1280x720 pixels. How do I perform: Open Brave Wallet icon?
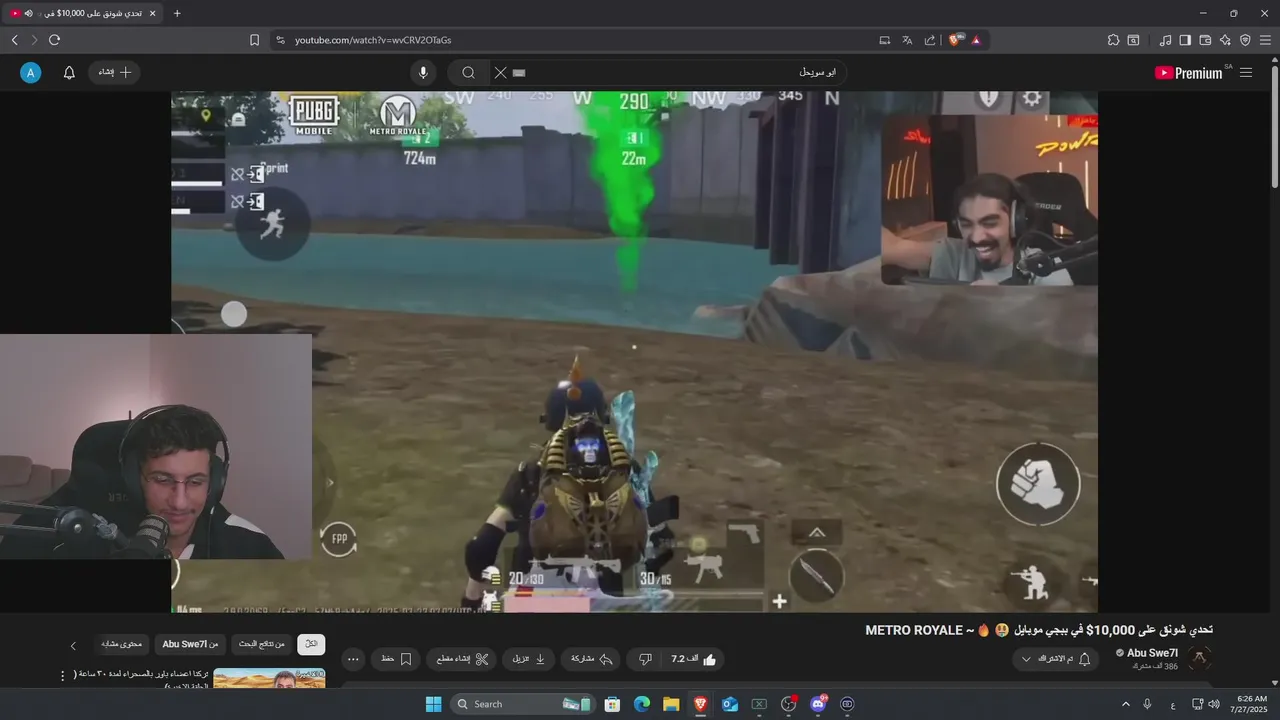coord(1205,40)
